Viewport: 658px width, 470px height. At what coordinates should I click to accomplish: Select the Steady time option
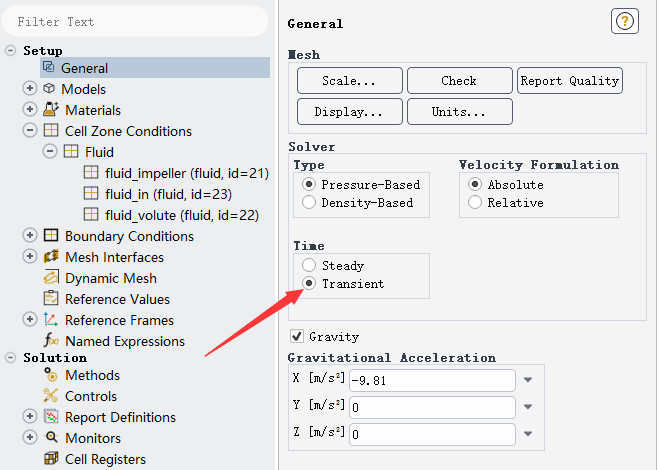point(309,266)
